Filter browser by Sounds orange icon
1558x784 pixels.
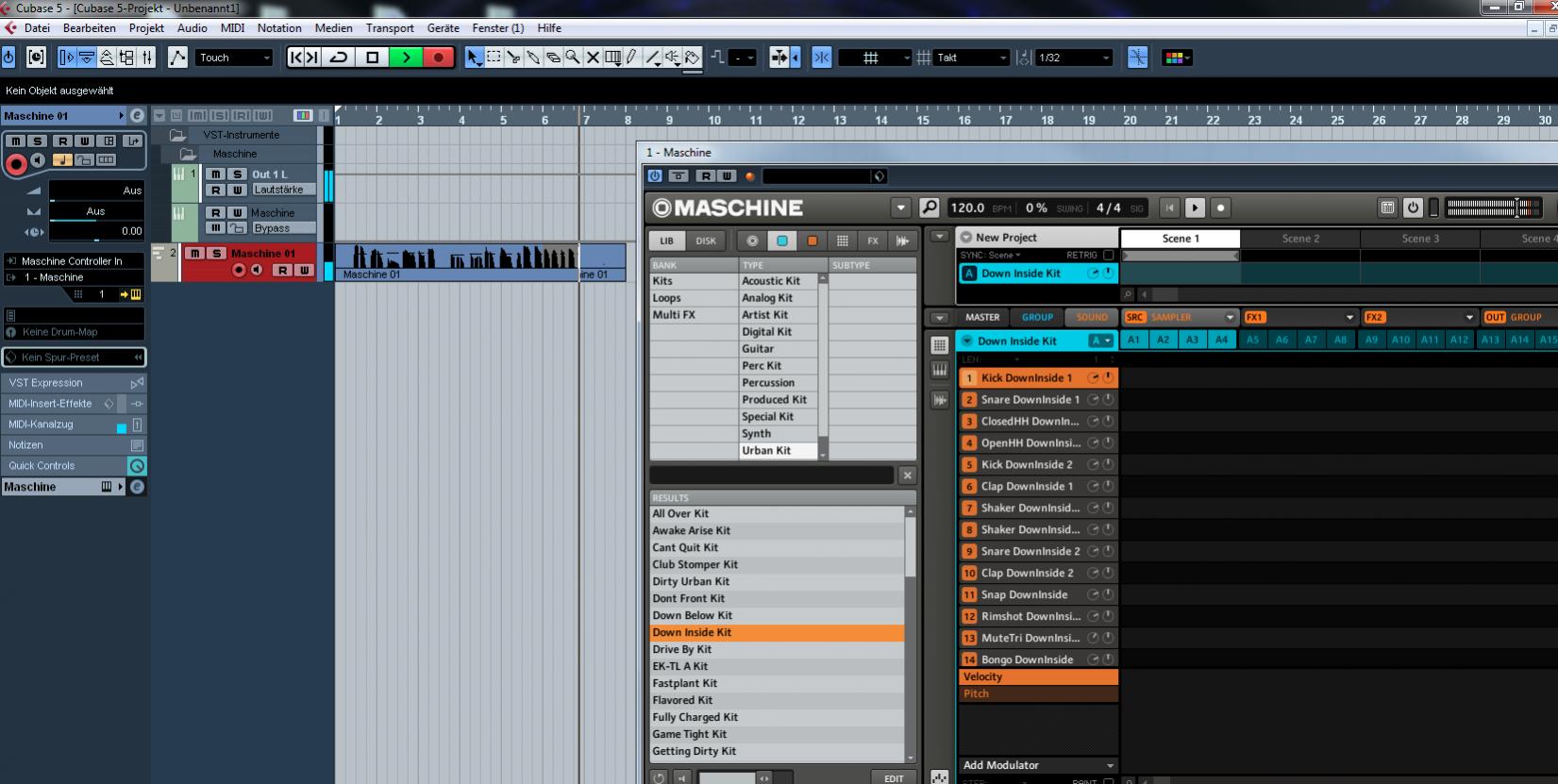tap(812, 241)
